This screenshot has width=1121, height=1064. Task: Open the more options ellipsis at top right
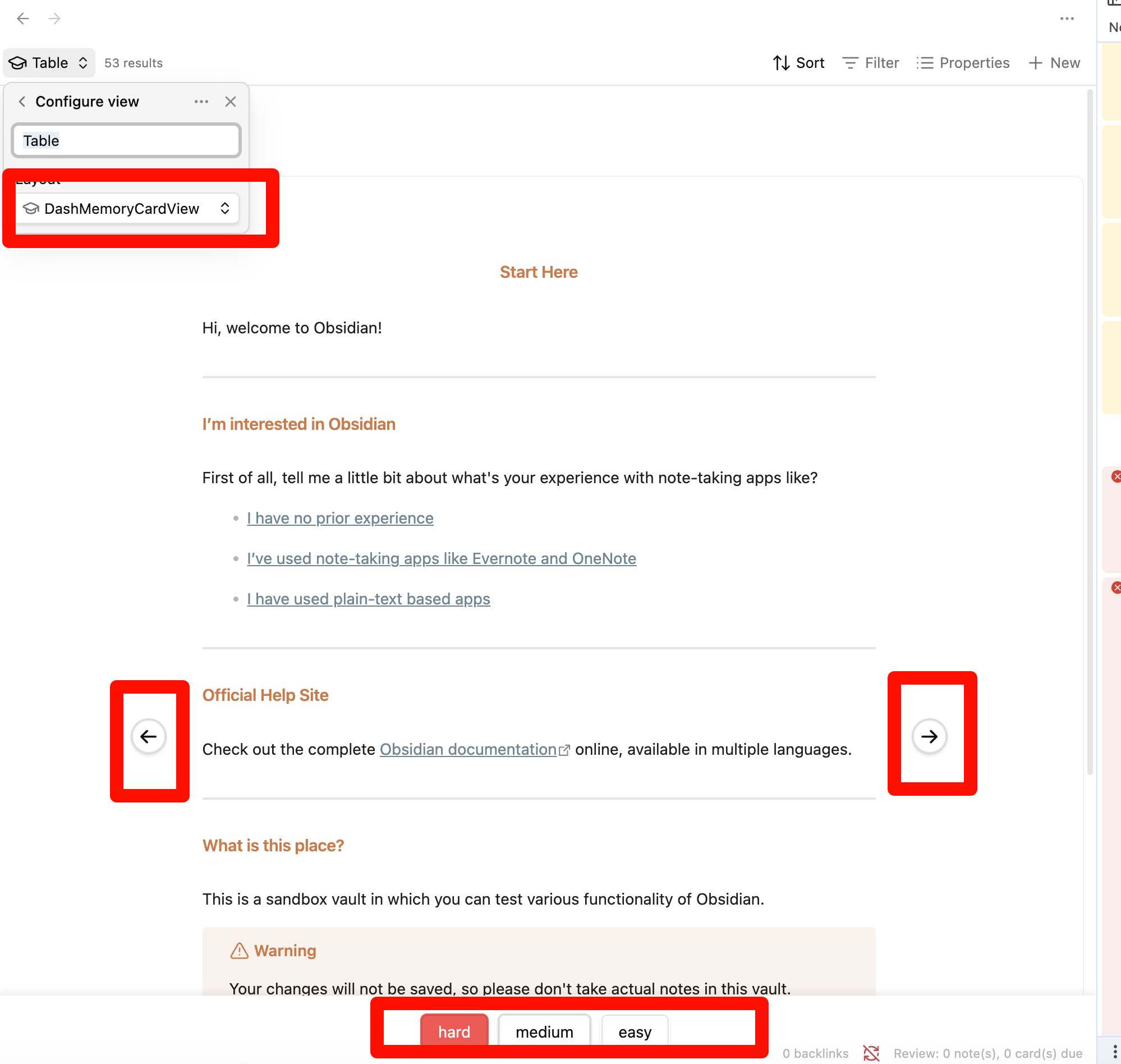pyautogui.click(x=1067, y=19)
